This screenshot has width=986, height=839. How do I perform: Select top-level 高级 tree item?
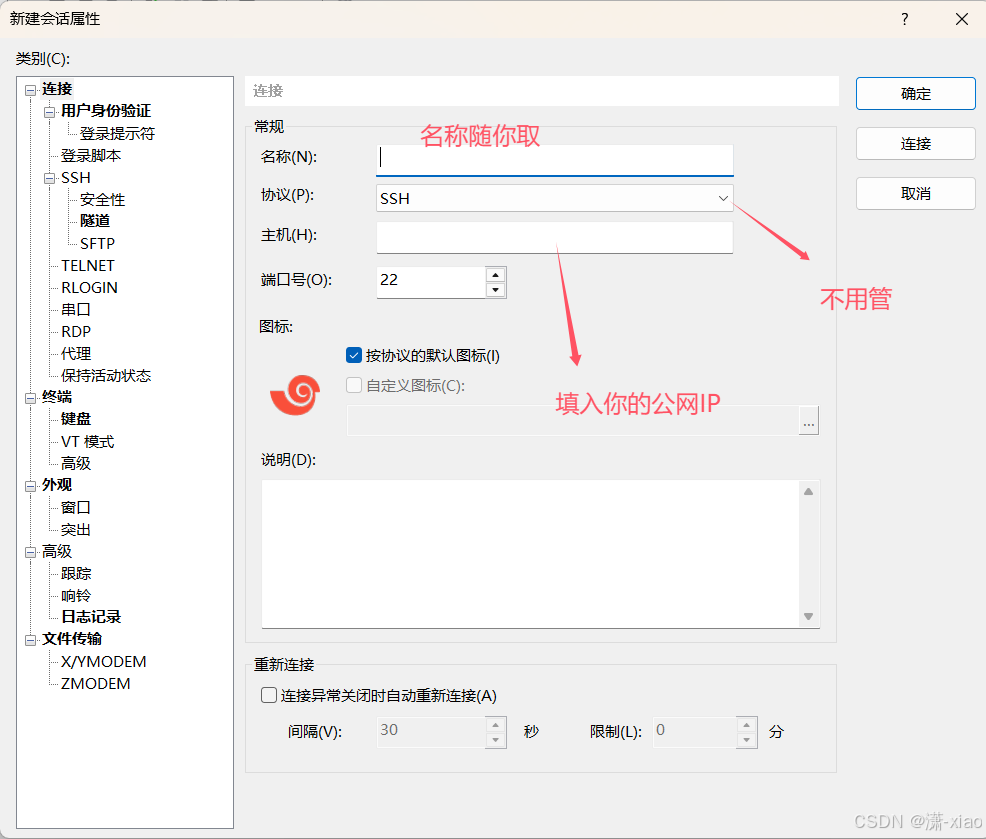[57, 552]
